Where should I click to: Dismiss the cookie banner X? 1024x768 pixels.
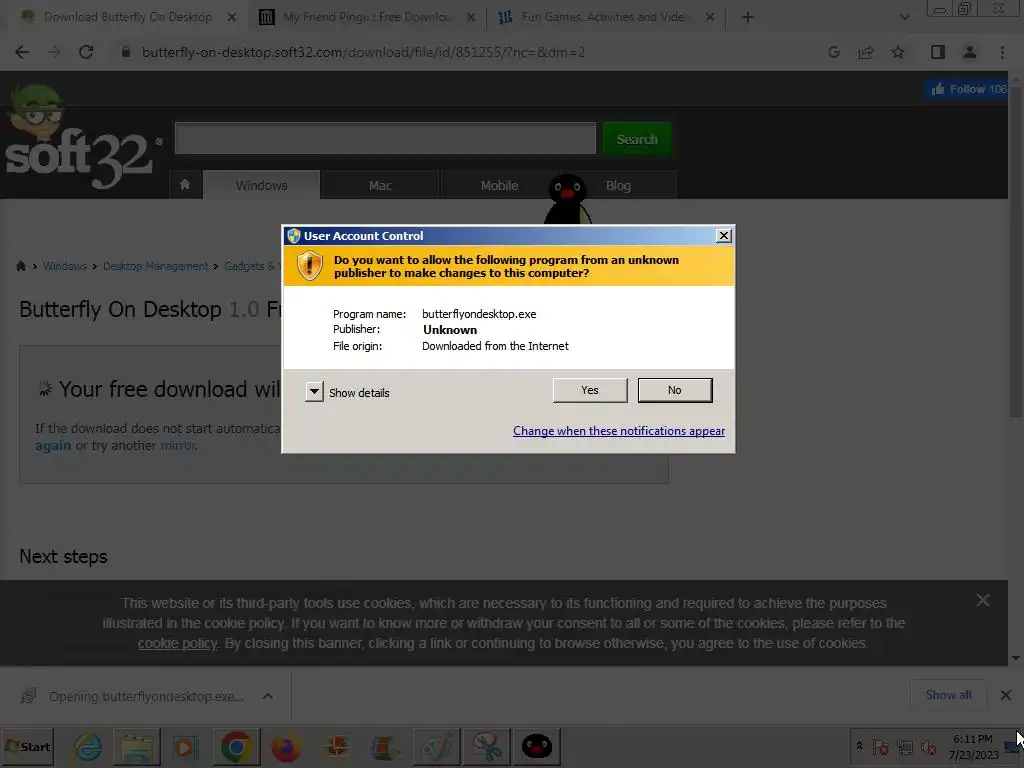pyautogui.click(x=982, y=600)
